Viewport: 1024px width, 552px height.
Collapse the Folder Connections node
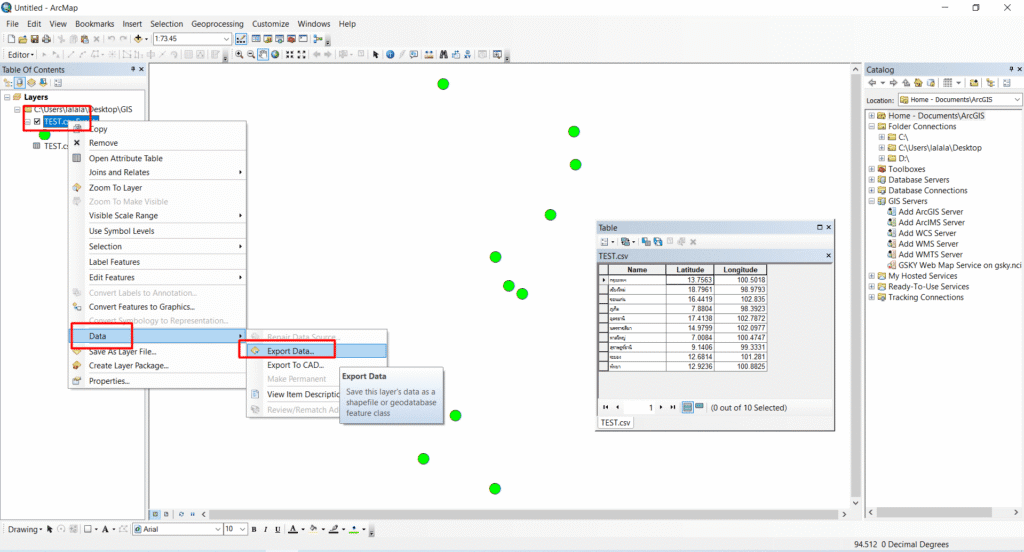pos(871,127)
